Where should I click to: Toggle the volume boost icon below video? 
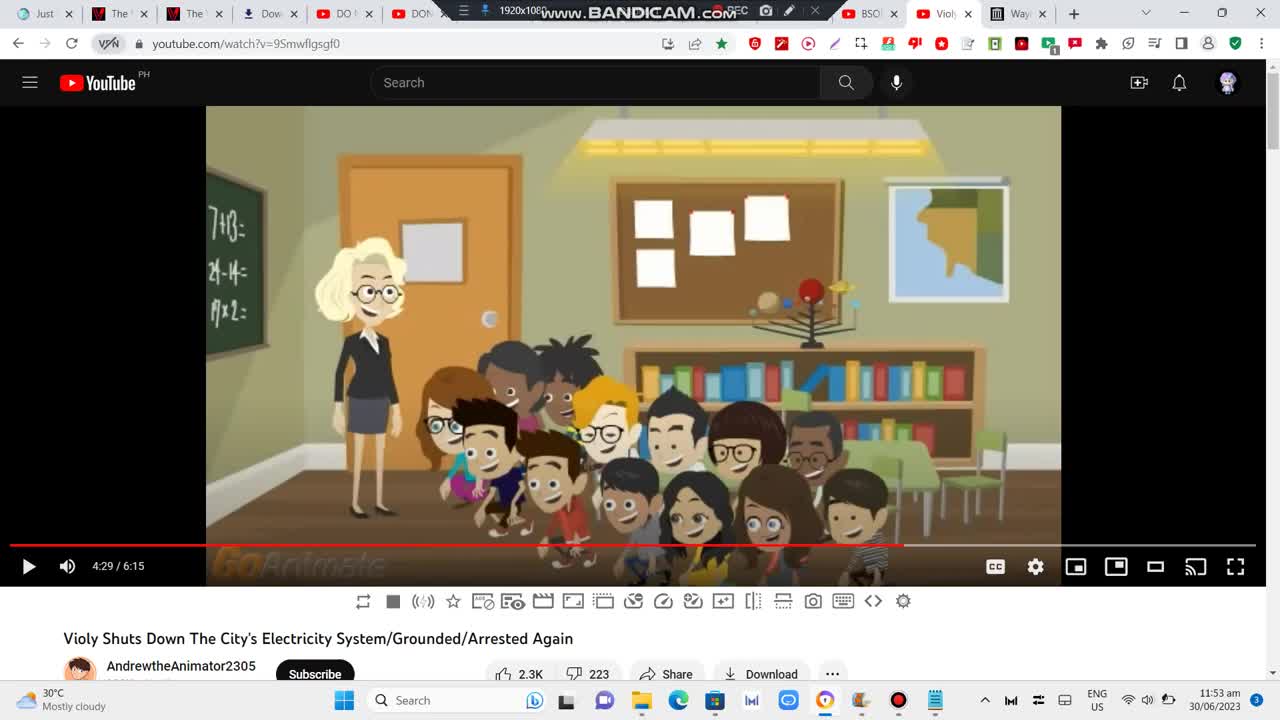(423, 601)
